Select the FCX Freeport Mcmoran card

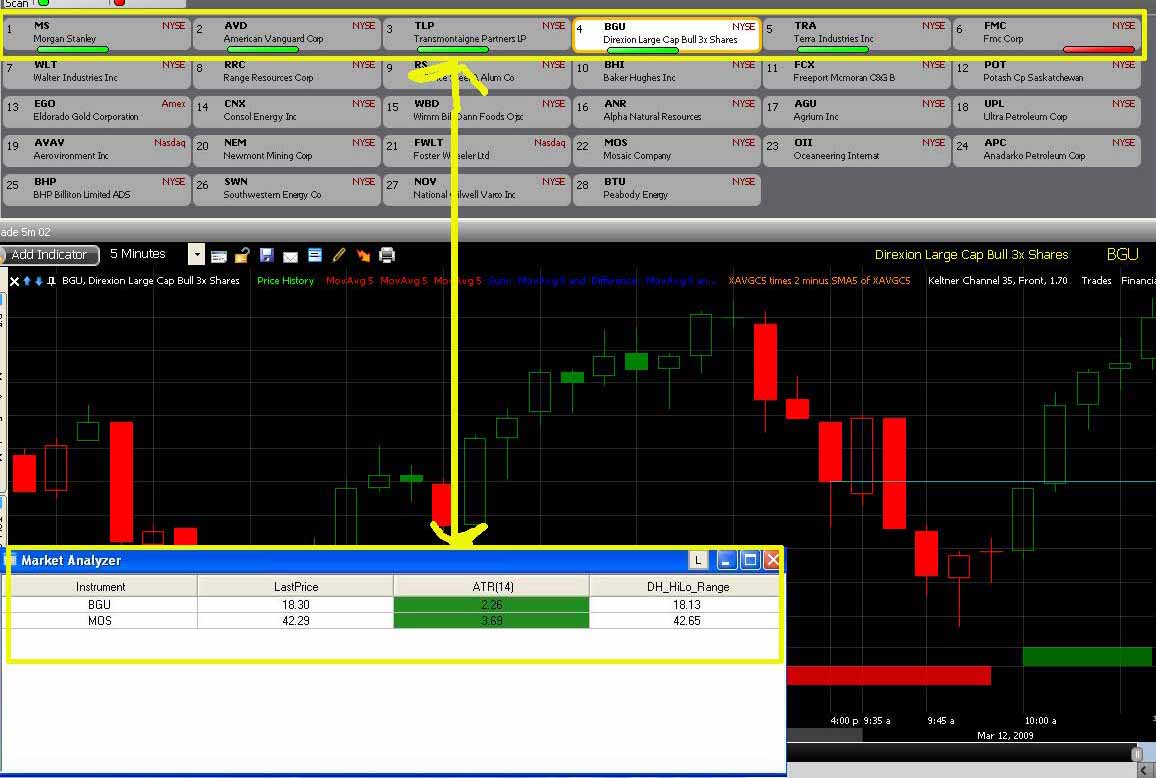pos(857,72)
